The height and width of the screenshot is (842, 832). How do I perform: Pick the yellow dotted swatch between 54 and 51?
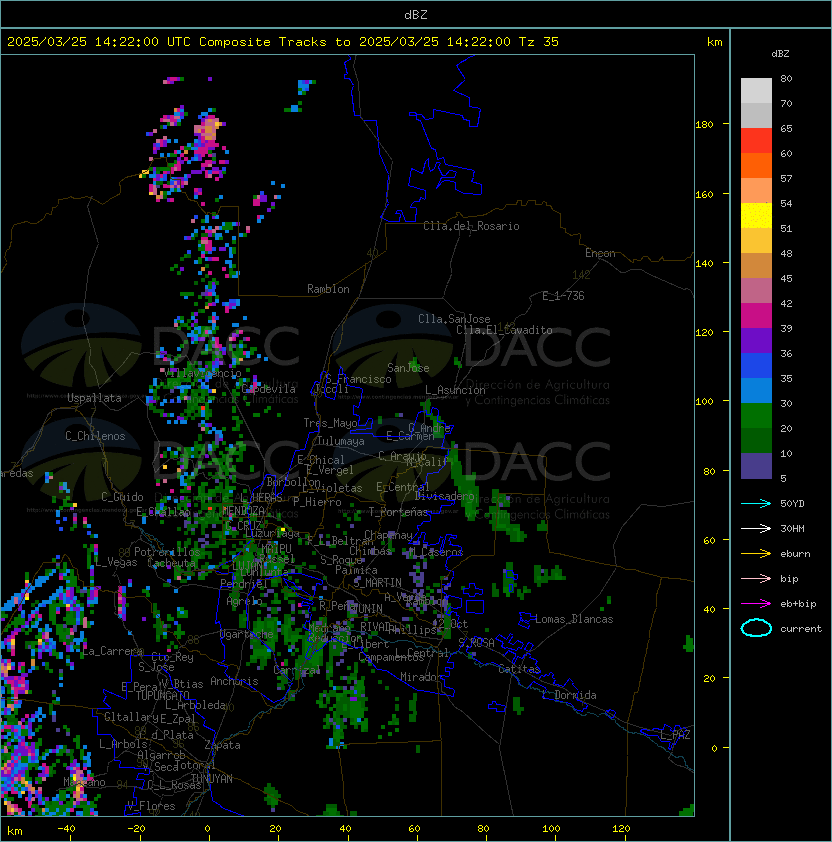point(756,216)
